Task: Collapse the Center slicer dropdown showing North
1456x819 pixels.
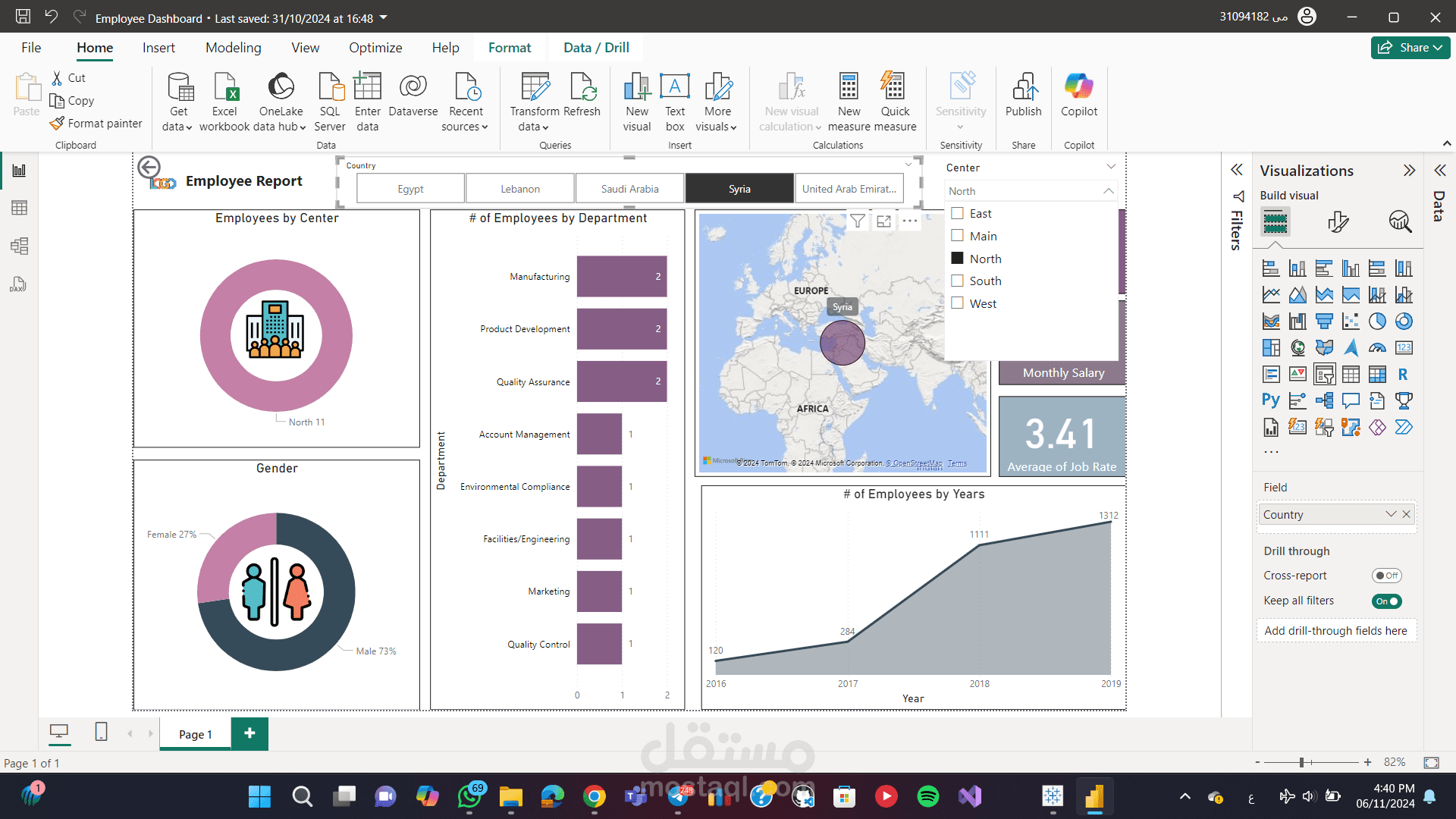Action: [x=1108, y=191]
